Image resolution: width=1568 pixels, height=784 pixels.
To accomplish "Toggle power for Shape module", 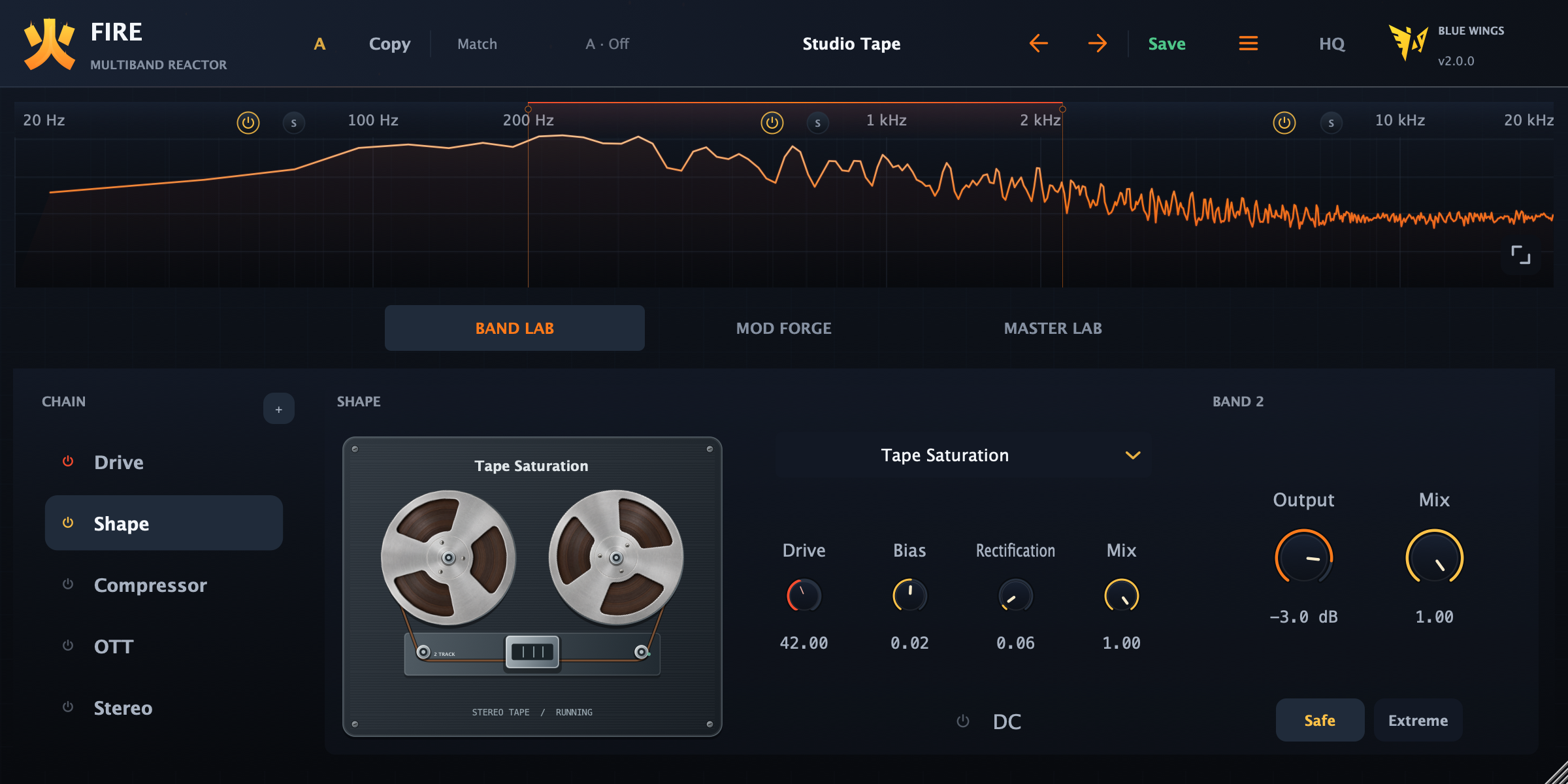I will coord(68,523).
